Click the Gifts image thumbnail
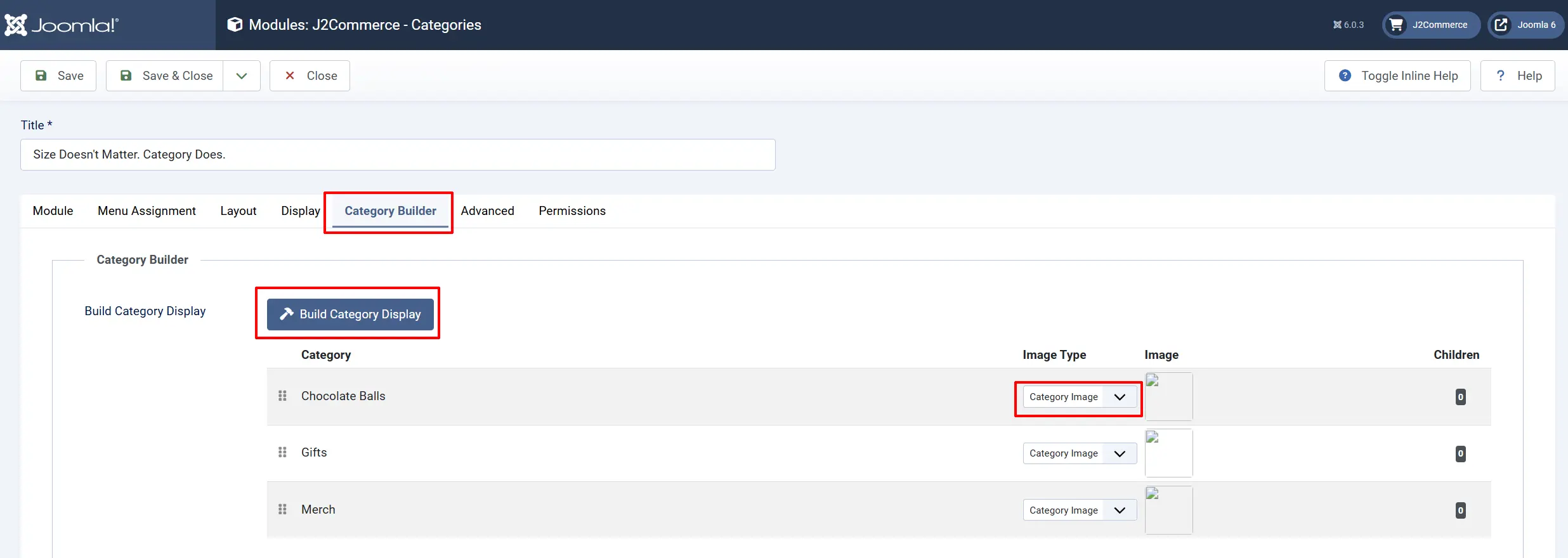 coord(1168,453)
